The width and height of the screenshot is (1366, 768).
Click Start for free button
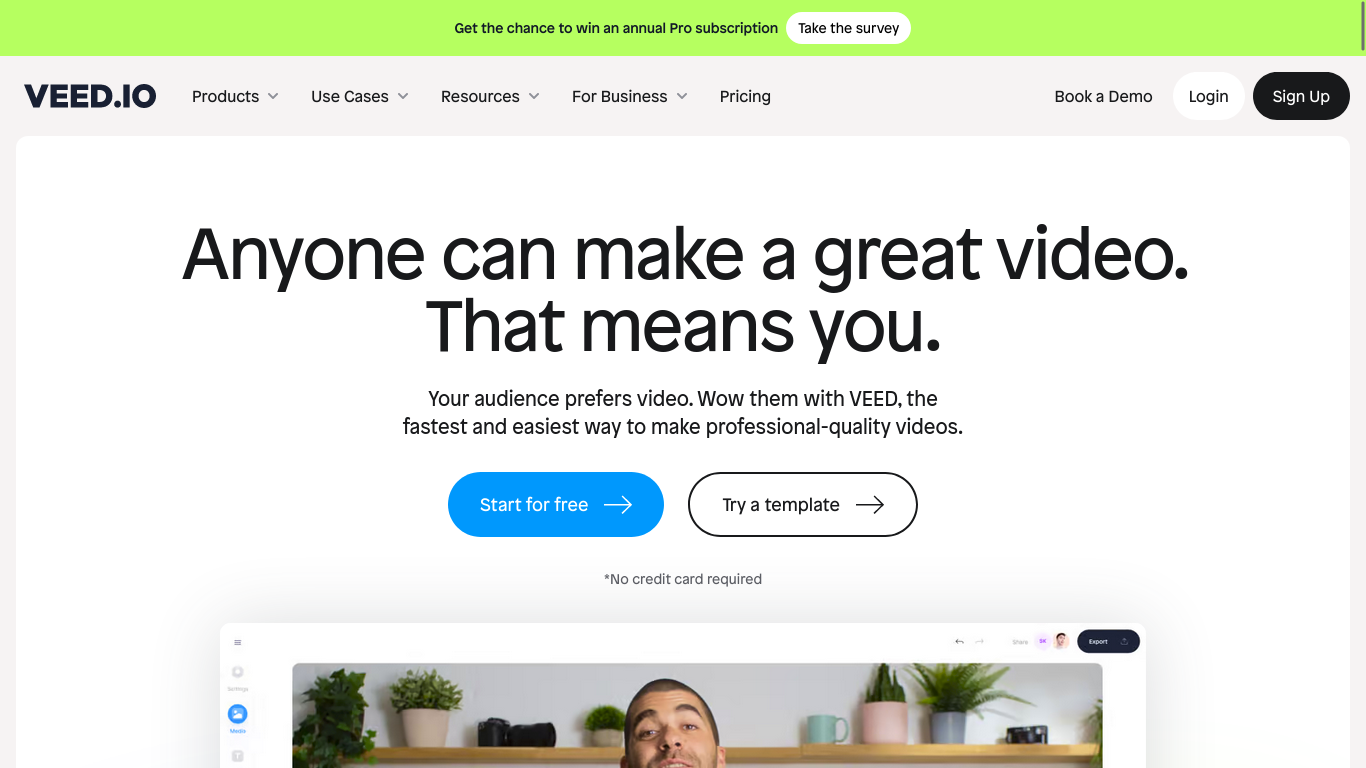click(x=556, y=504)
